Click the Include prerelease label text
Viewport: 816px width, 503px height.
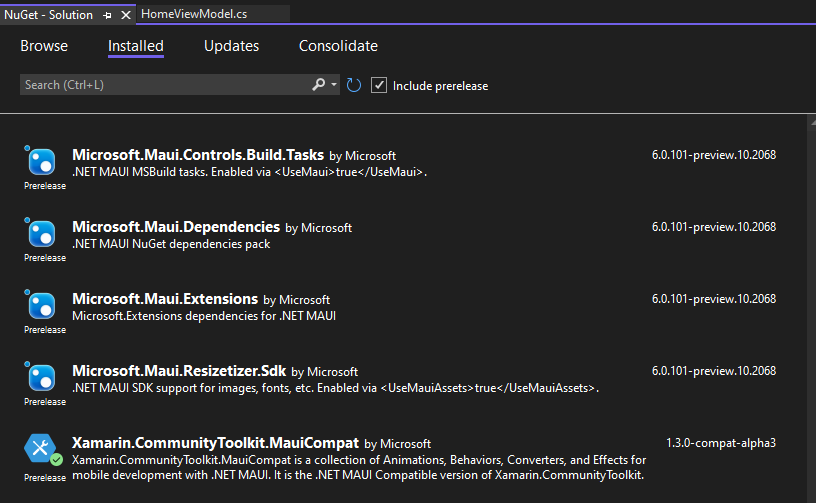coord(440,86)
